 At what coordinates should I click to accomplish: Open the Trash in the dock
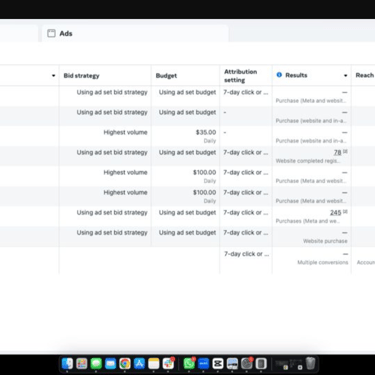coord(310,363)
